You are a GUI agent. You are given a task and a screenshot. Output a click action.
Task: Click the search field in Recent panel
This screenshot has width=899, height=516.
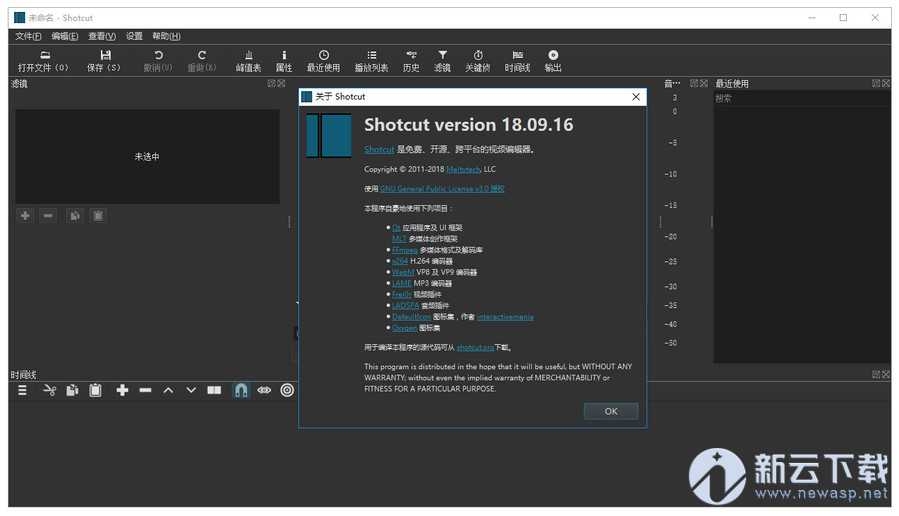(802, 99)
